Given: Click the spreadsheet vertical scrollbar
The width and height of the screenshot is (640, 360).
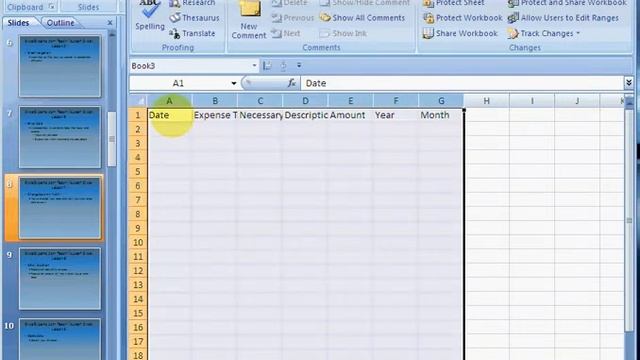Looking at the screenshot, I should [629, 220].
